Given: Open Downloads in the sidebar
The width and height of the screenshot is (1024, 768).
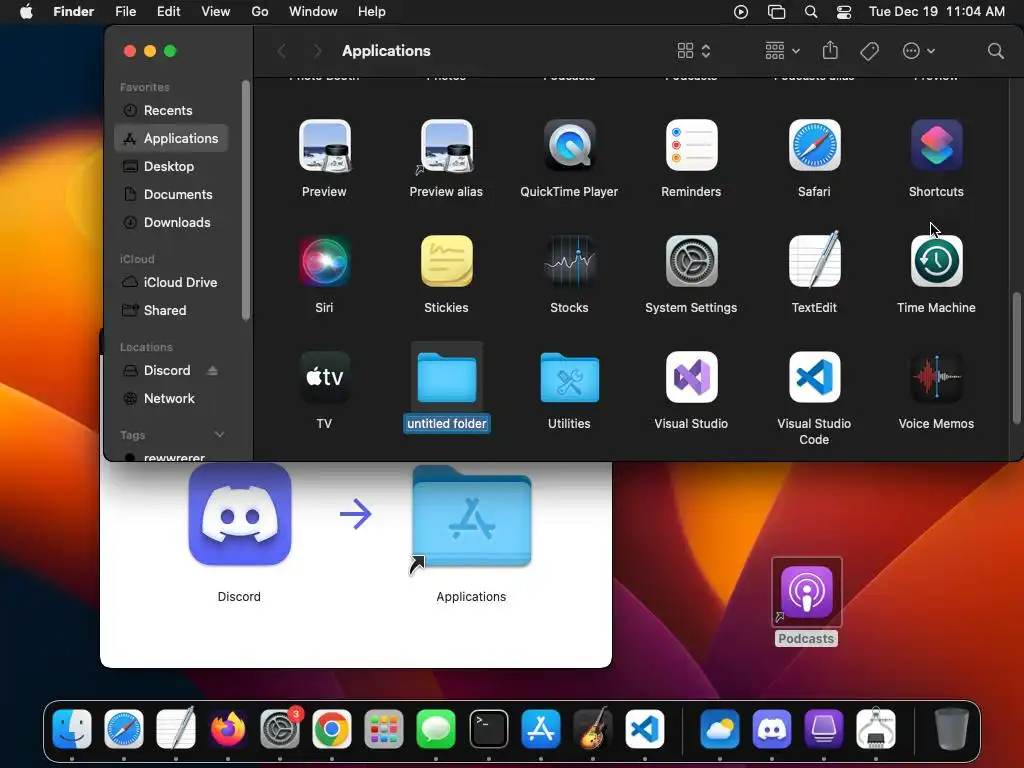Looking at the screenshot, I should (x=171, y=223).
